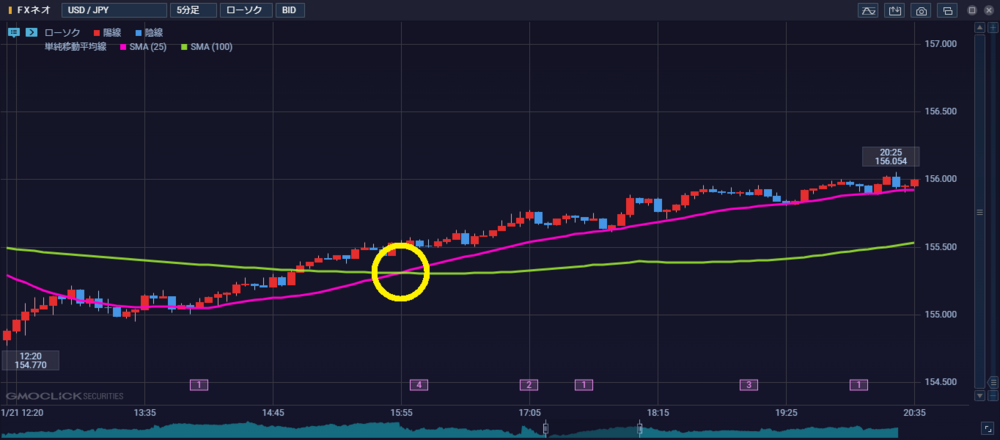Collapse the legend with arrow icon
This screenshot has height=440, width=1000.
(x=31, y=33)
